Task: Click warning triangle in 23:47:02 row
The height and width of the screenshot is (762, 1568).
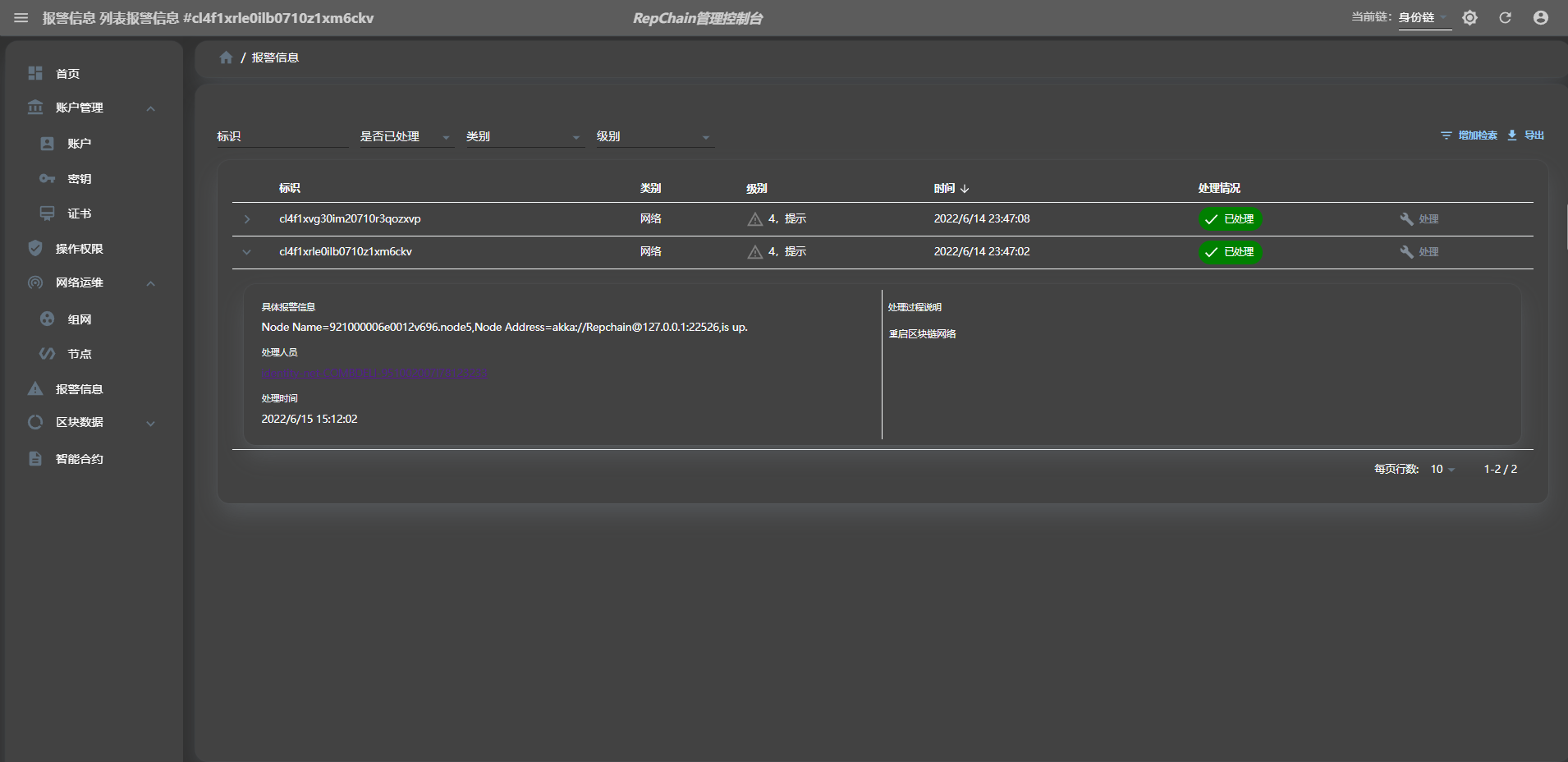Action: coord(755,252)
